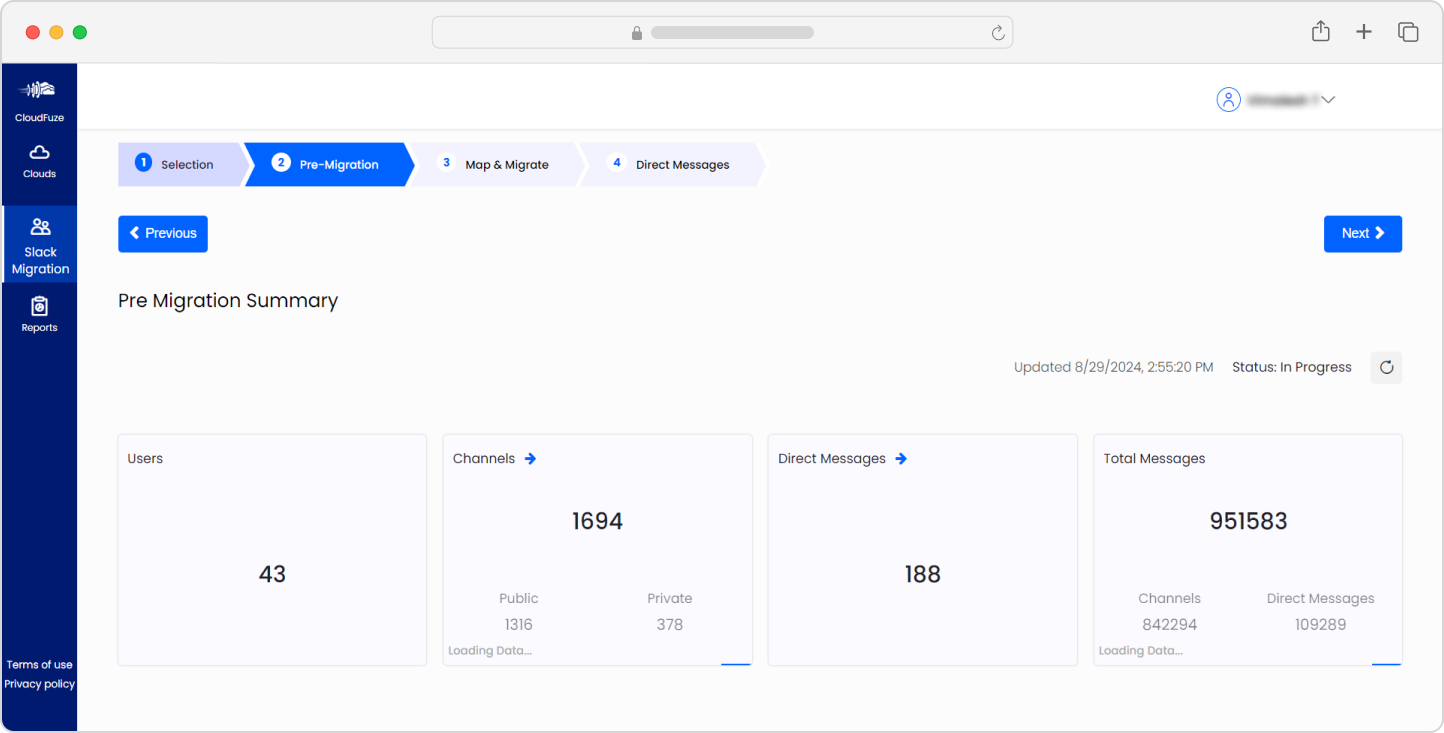Go to step 1 Selection
Screen dimensions: 1444x733
180,165
